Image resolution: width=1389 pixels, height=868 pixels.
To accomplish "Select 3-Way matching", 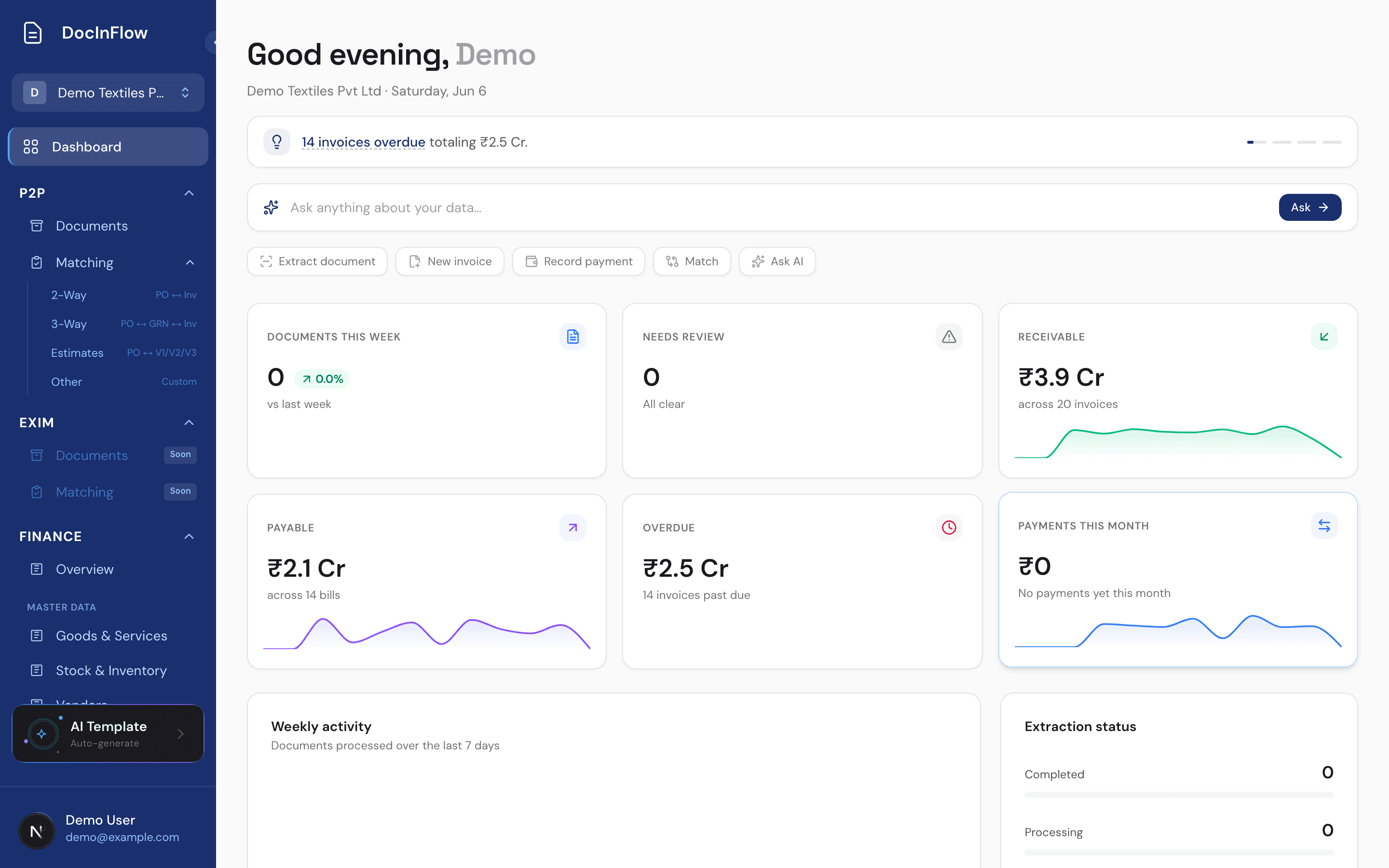I will [123, 324].
